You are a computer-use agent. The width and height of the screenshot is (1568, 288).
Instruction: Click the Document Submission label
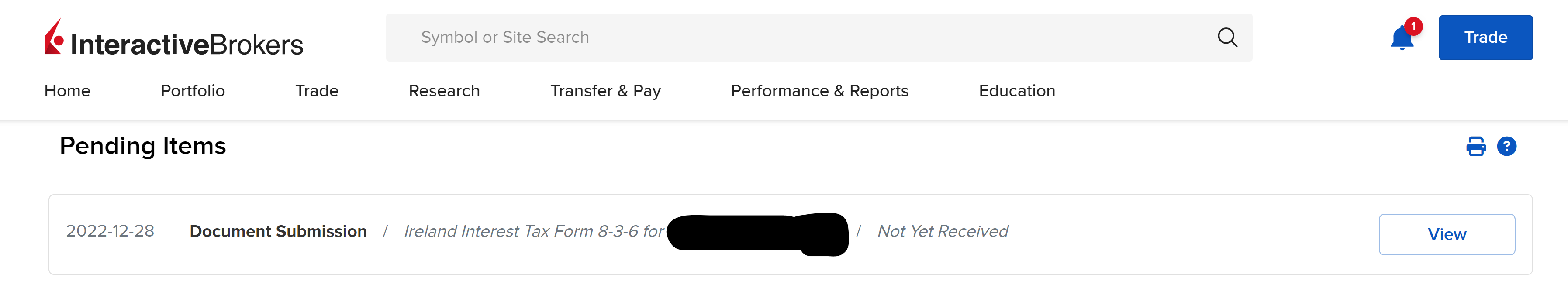[x=278, y=232]
